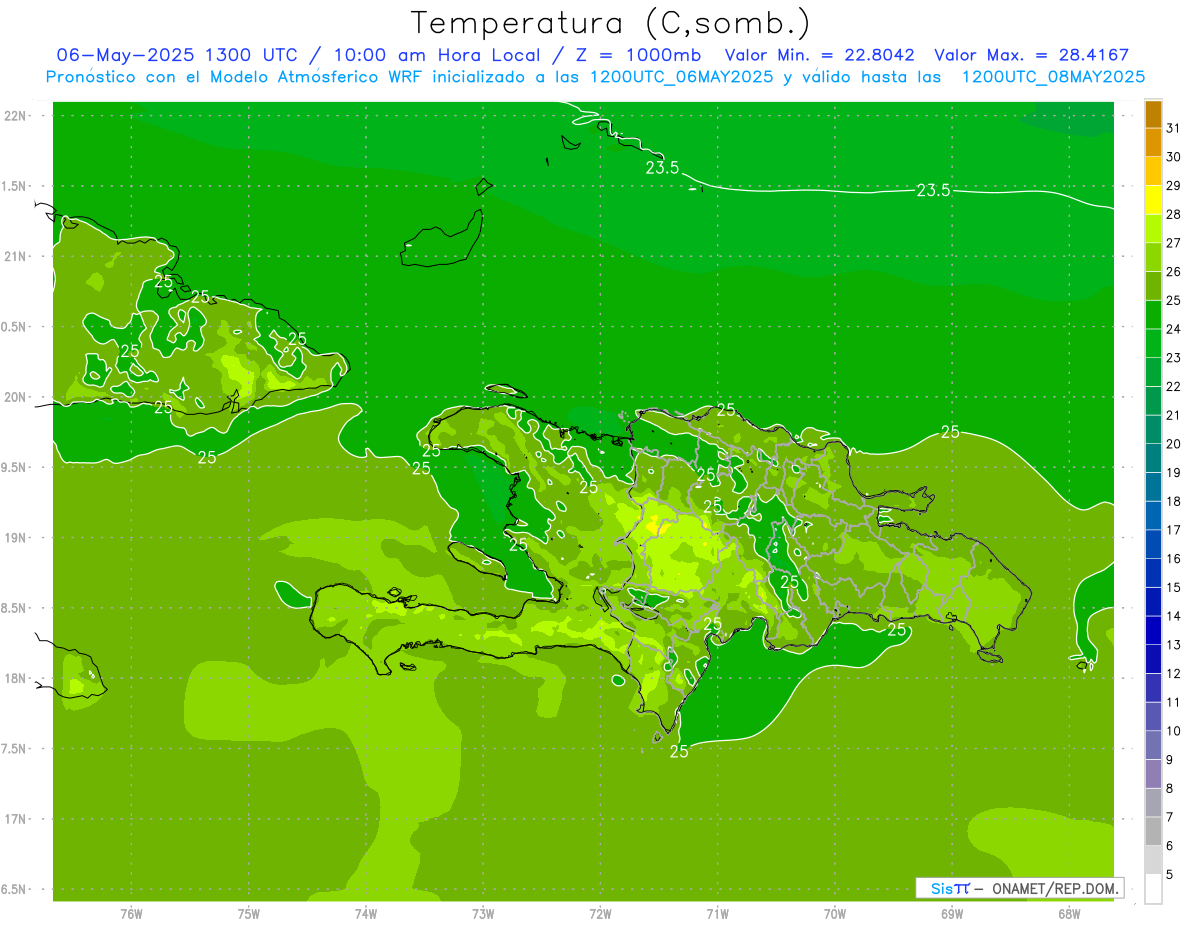Click the colorbar label '15'

pos(1174,587)
